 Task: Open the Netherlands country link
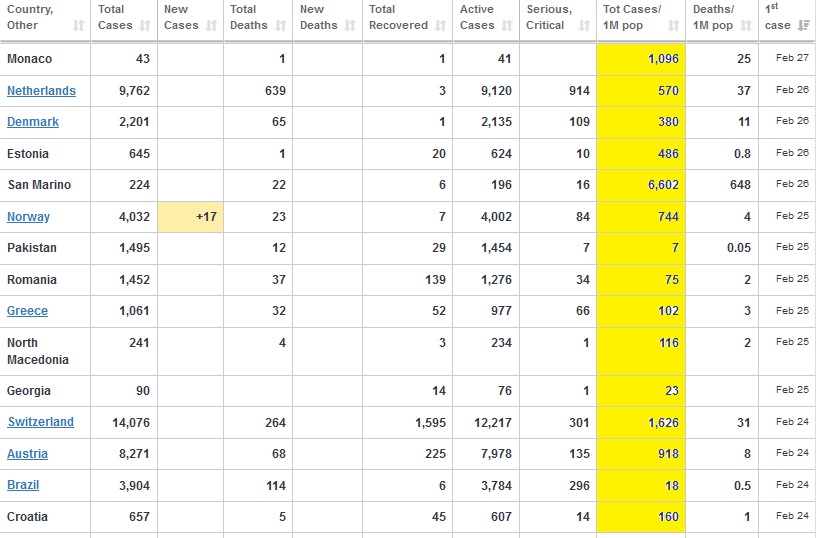click(41, 91)
